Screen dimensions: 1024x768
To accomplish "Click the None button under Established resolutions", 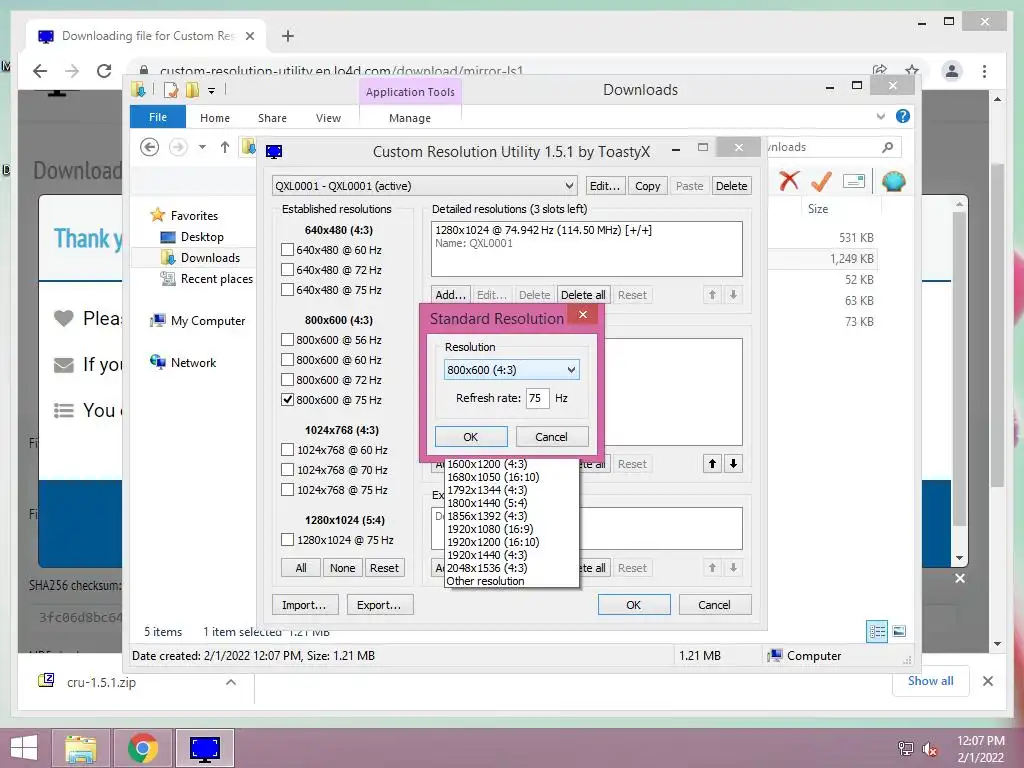I will click(x=343, y=568).
